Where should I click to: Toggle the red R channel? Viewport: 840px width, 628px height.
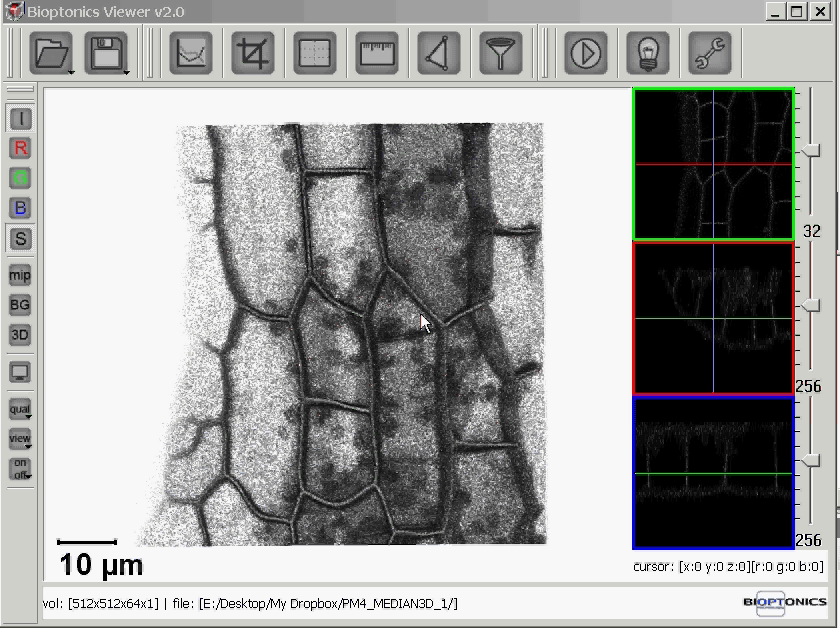coord(20,148)
